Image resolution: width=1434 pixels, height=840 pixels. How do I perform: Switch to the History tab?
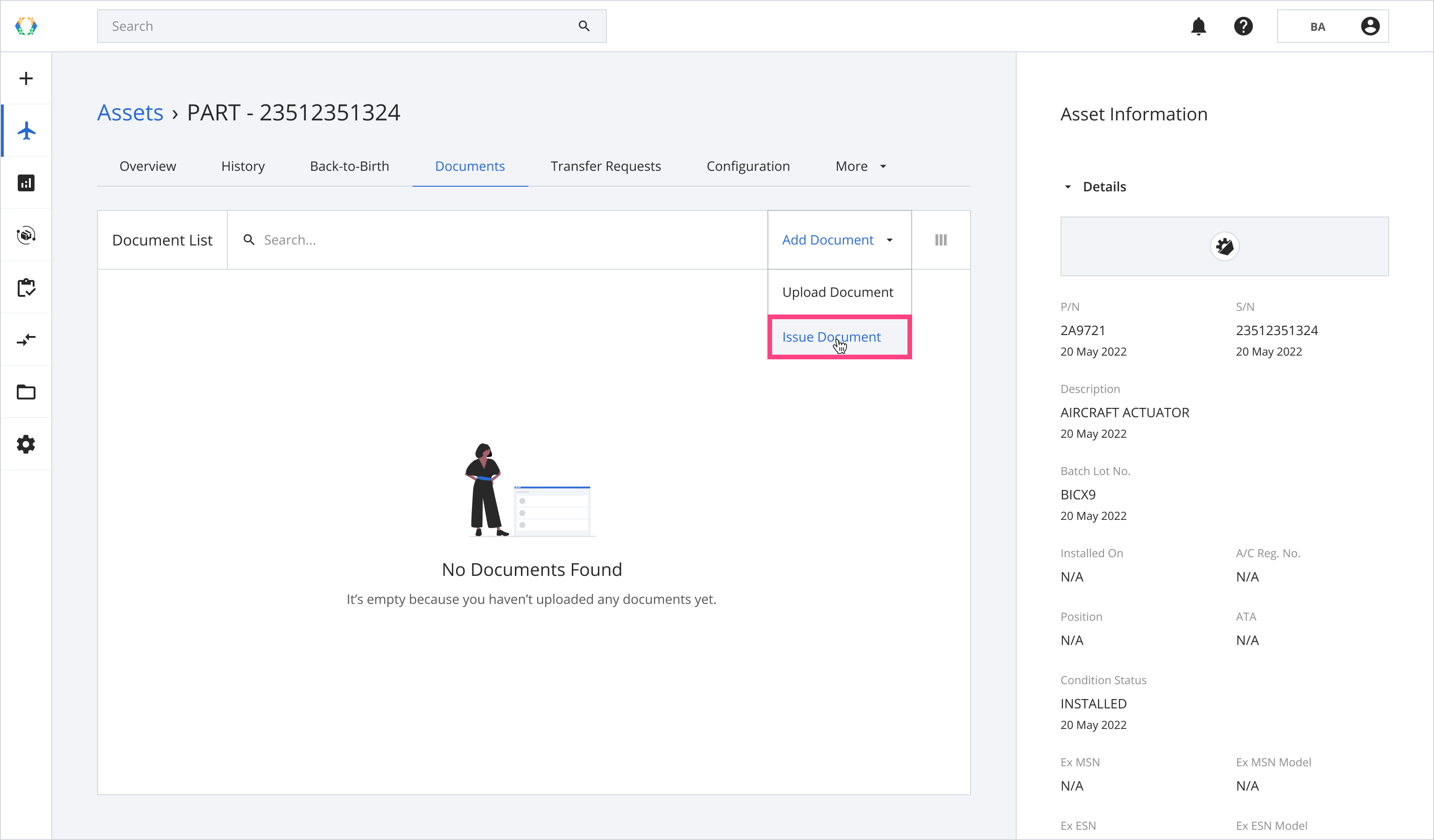pyautogui.click(x=243, y=166)
